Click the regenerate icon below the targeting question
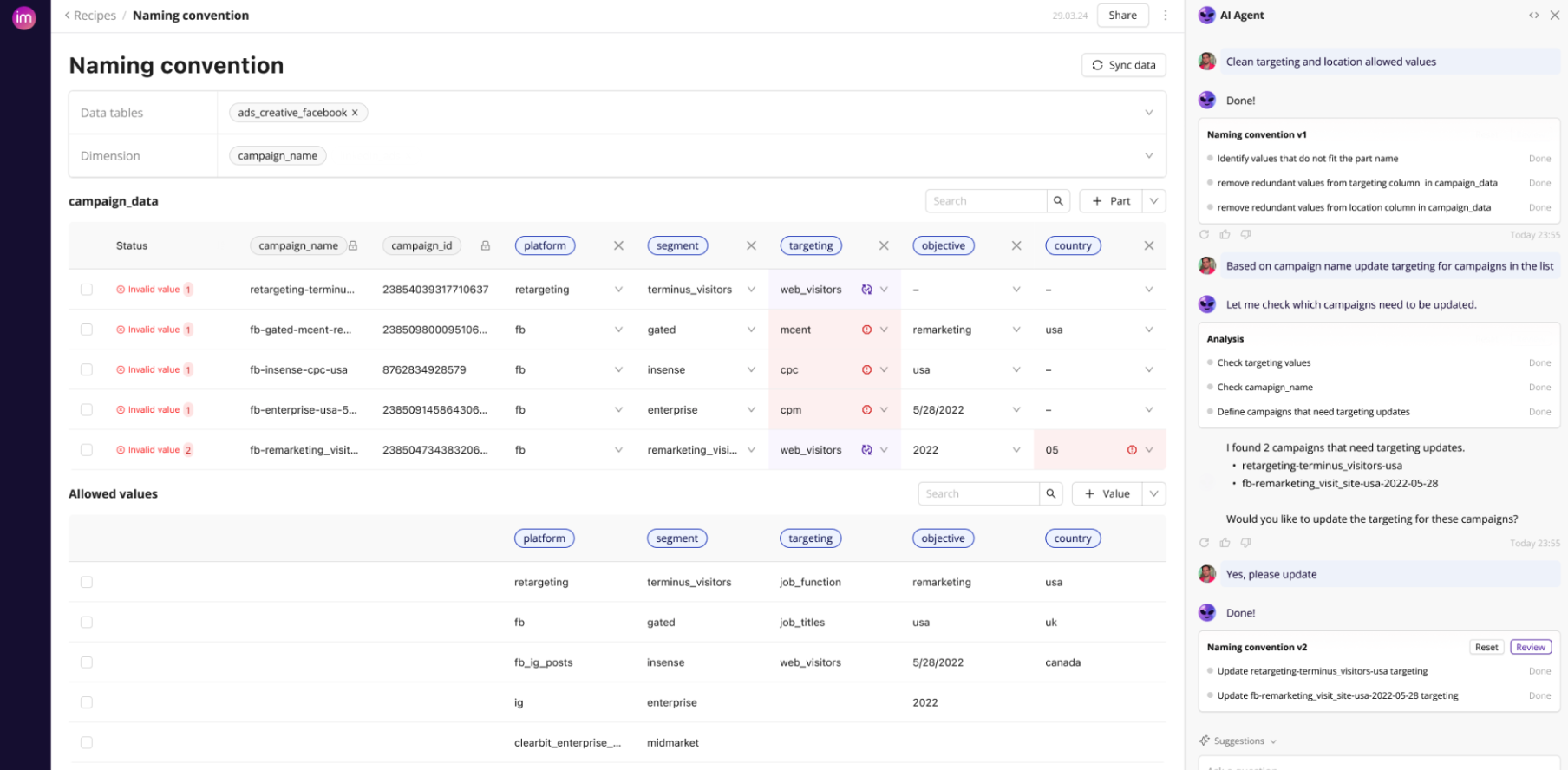This screenshot has height=770, width=1568. (1204, 543)
